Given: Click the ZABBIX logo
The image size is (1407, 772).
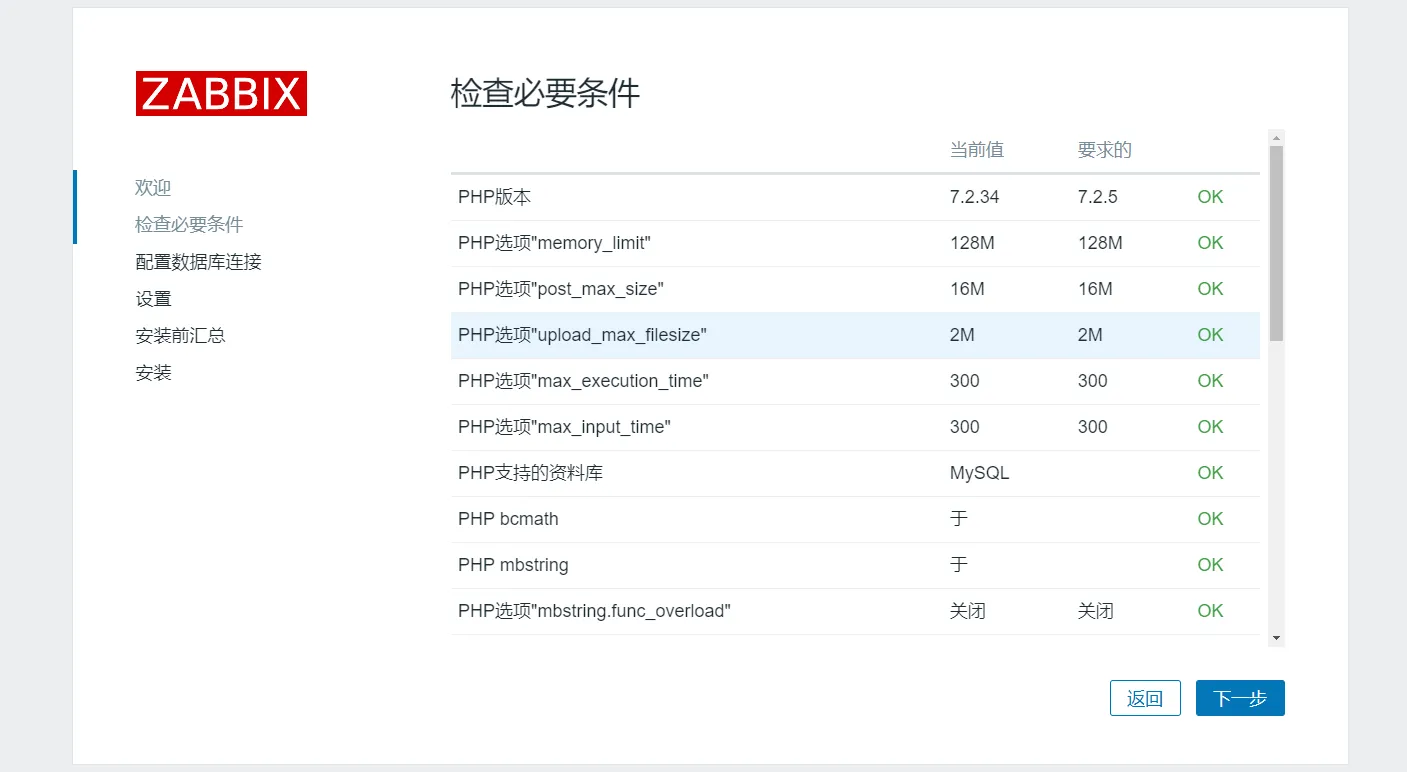Looking at the screenshot, I should tap(221, 93).
